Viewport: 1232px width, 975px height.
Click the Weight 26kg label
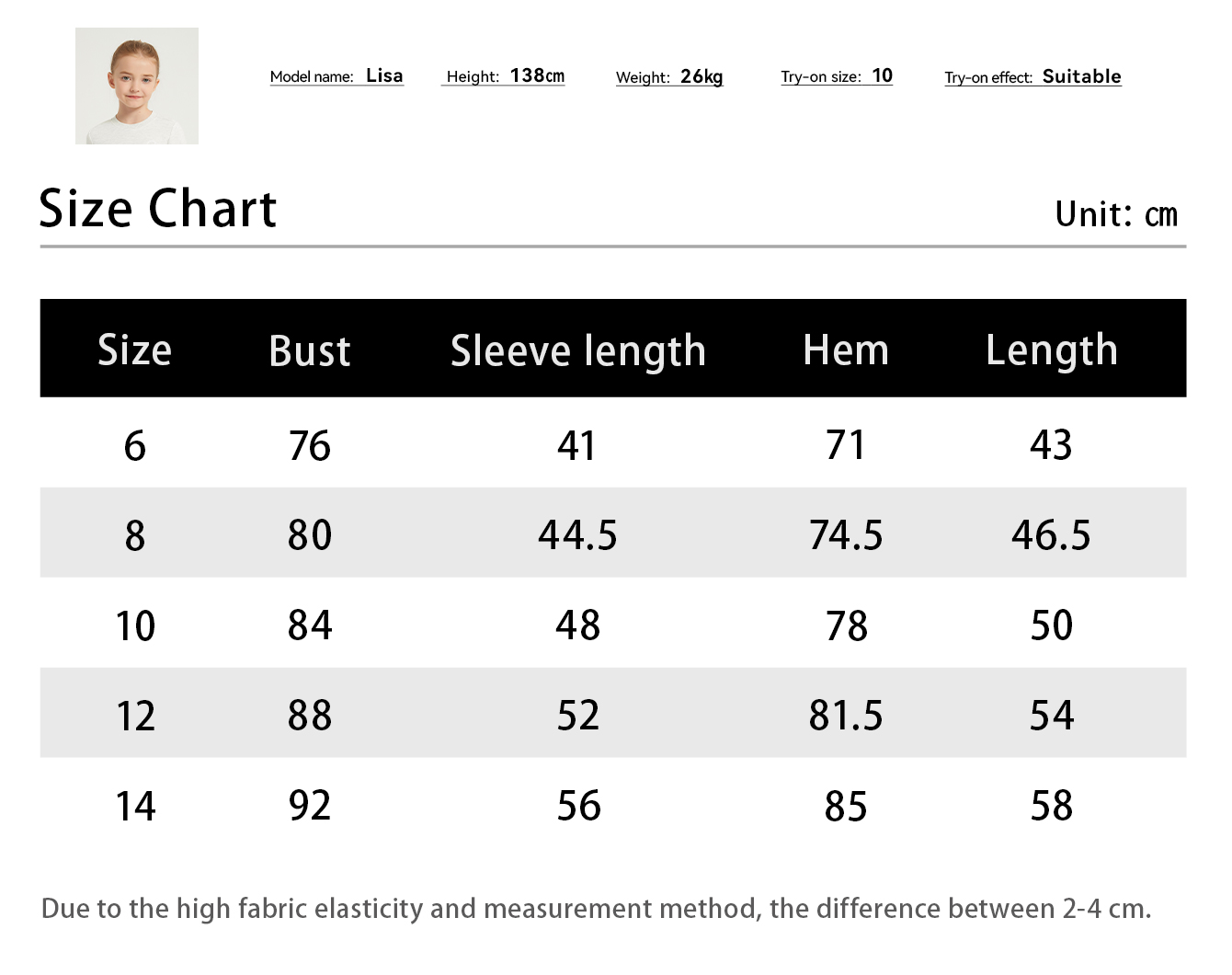point(669,77)
